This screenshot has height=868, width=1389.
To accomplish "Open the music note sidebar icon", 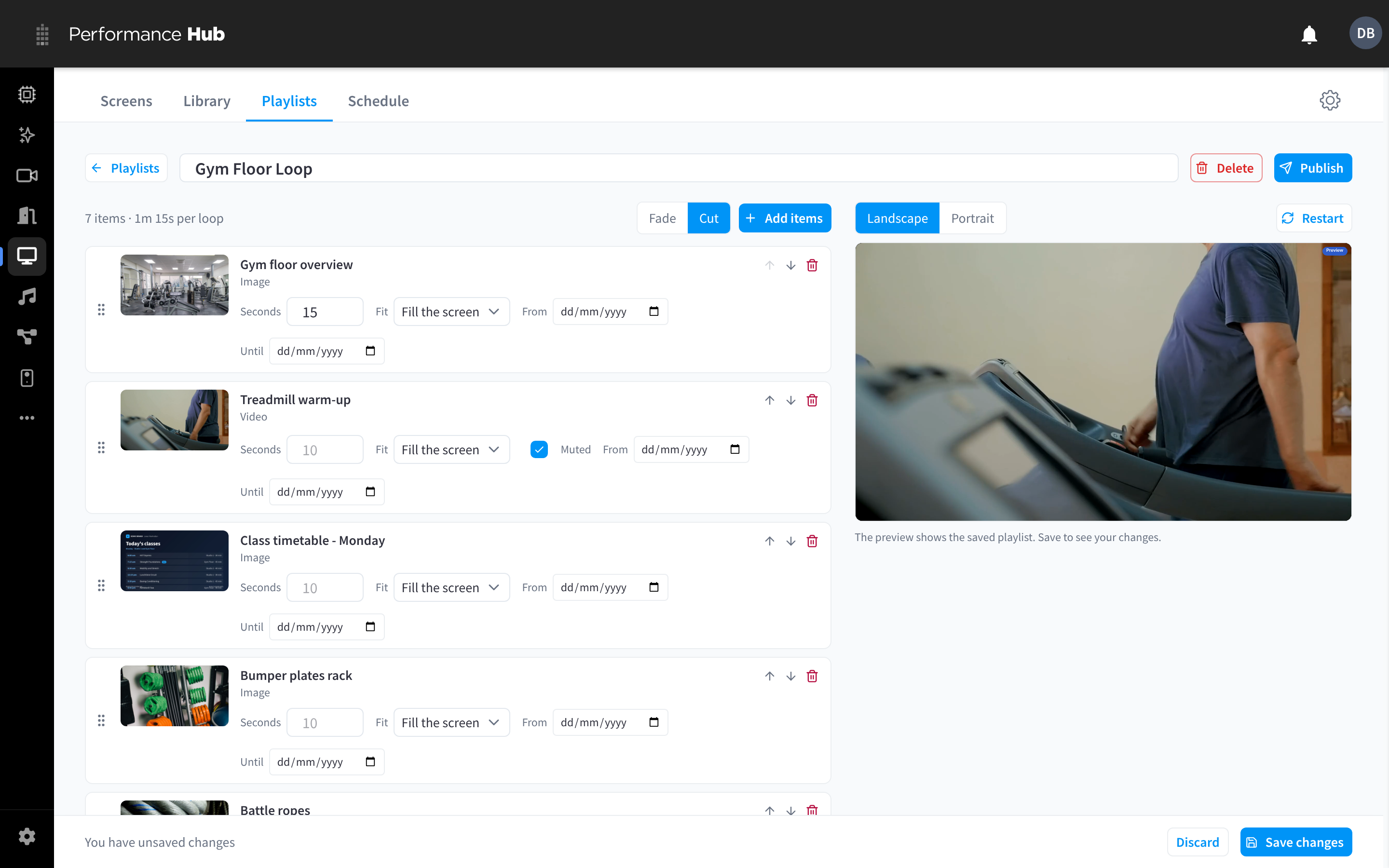I will (27, 297).
